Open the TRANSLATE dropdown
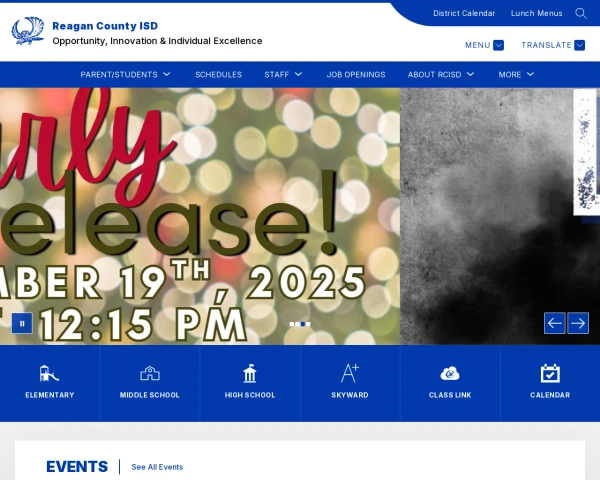The image size is (600, 480). click(553, 45)
